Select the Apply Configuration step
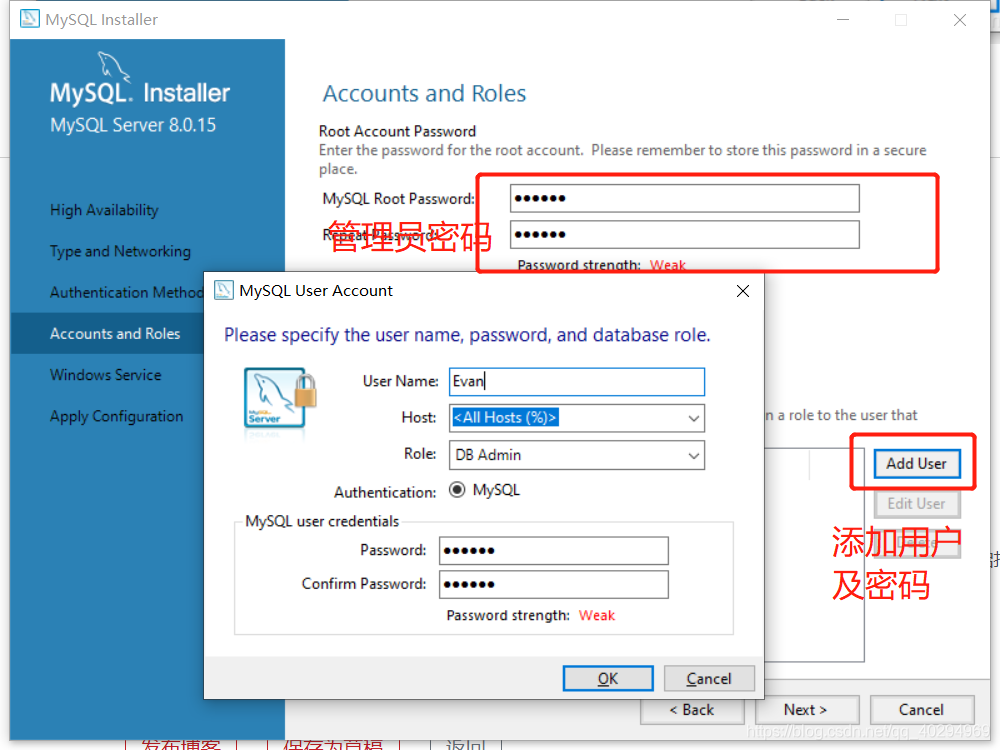The width and height of the screenshot is (1000, 750). point(117,416)
